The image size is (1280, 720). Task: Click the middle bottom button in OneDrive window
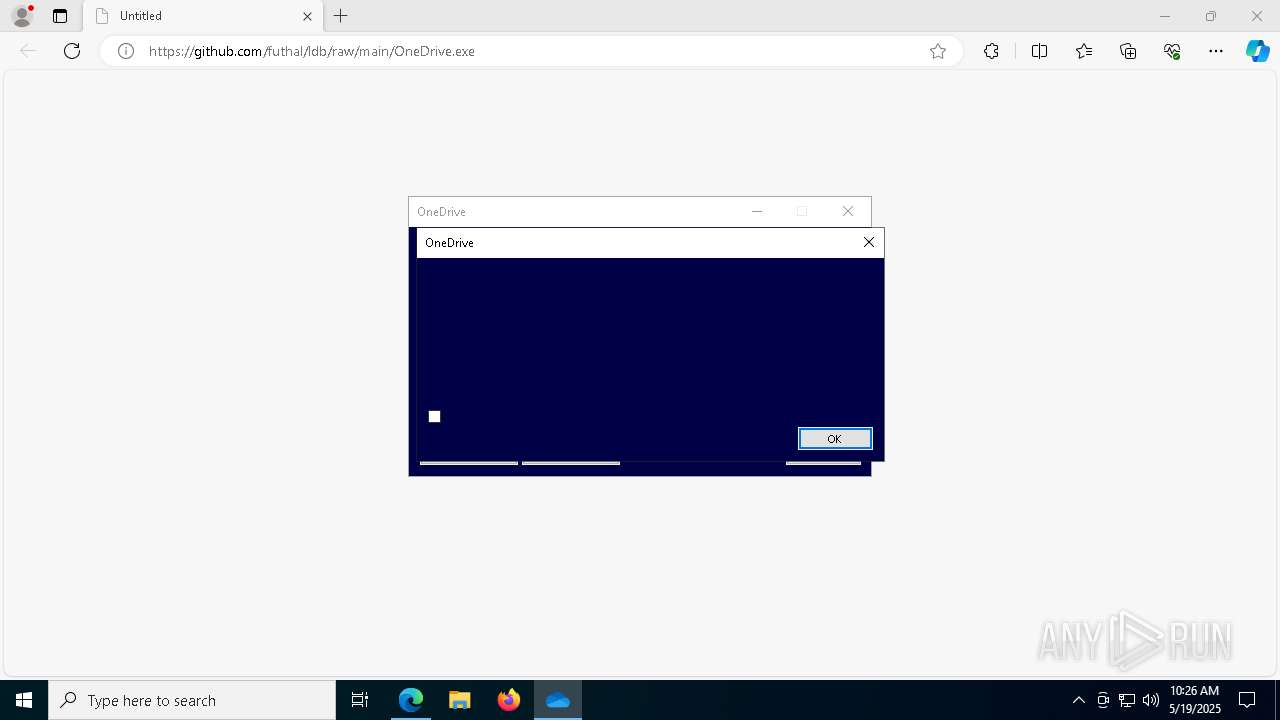click(x=571, y=463)
